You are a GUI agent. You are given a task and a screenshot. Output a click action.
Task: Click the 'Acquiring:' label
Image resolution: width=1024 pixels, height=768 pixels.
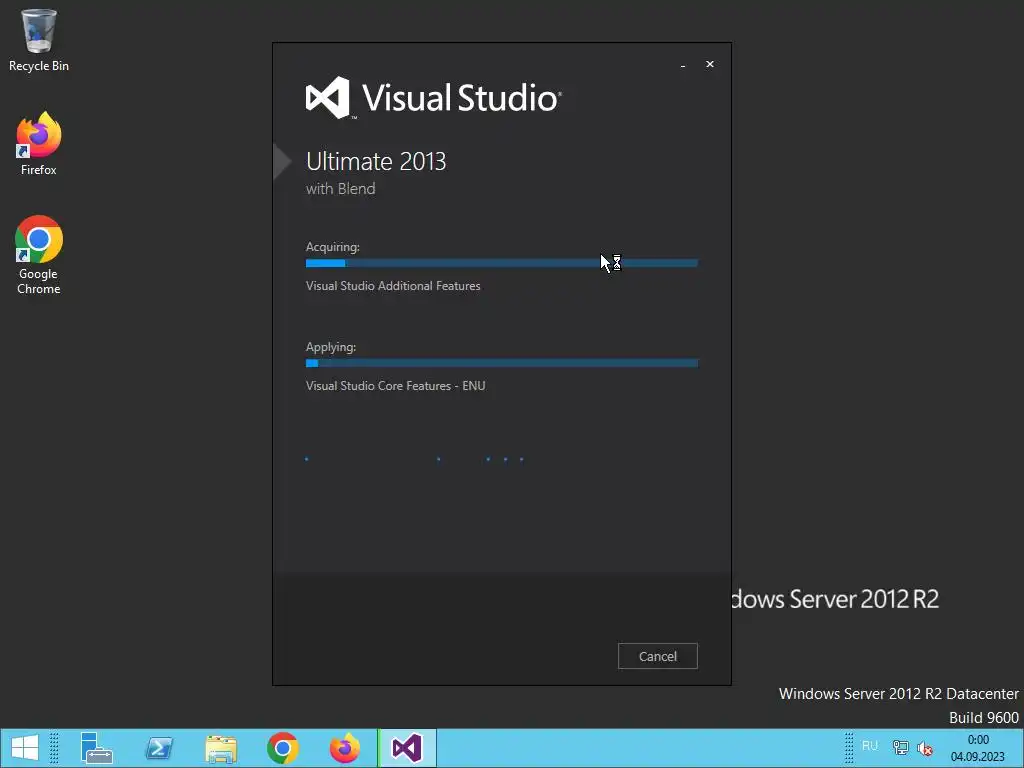[x=333, y=247]
